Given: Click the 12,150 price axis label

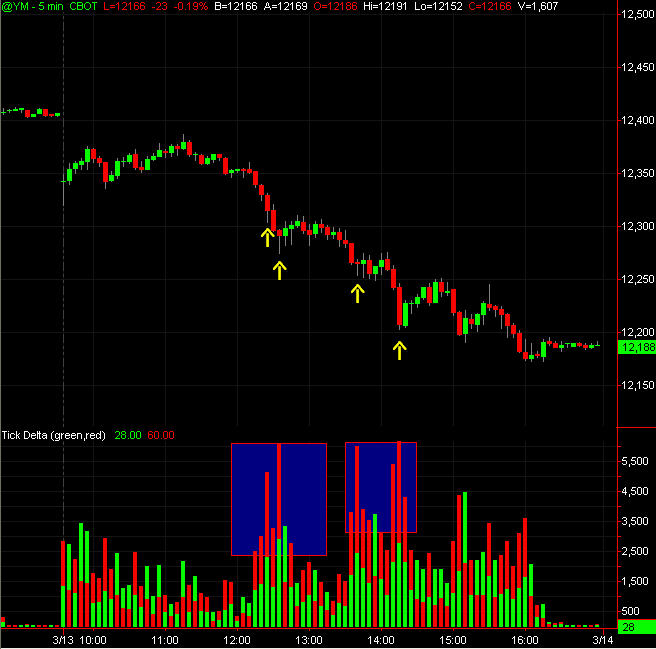Looking at the screenshot, I should pyautogui.click(x=638, y=385).
